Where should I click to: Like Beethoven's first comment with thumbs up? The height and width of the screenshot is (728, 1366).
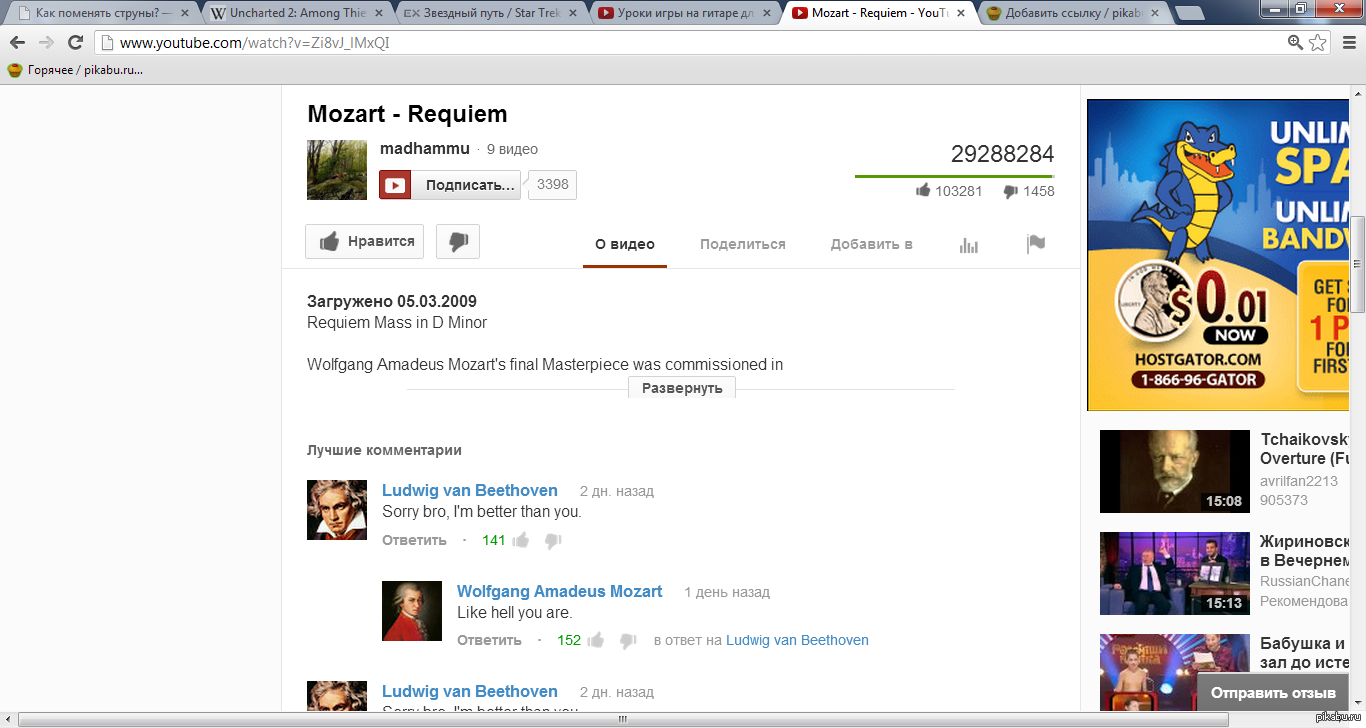[520, 540]
